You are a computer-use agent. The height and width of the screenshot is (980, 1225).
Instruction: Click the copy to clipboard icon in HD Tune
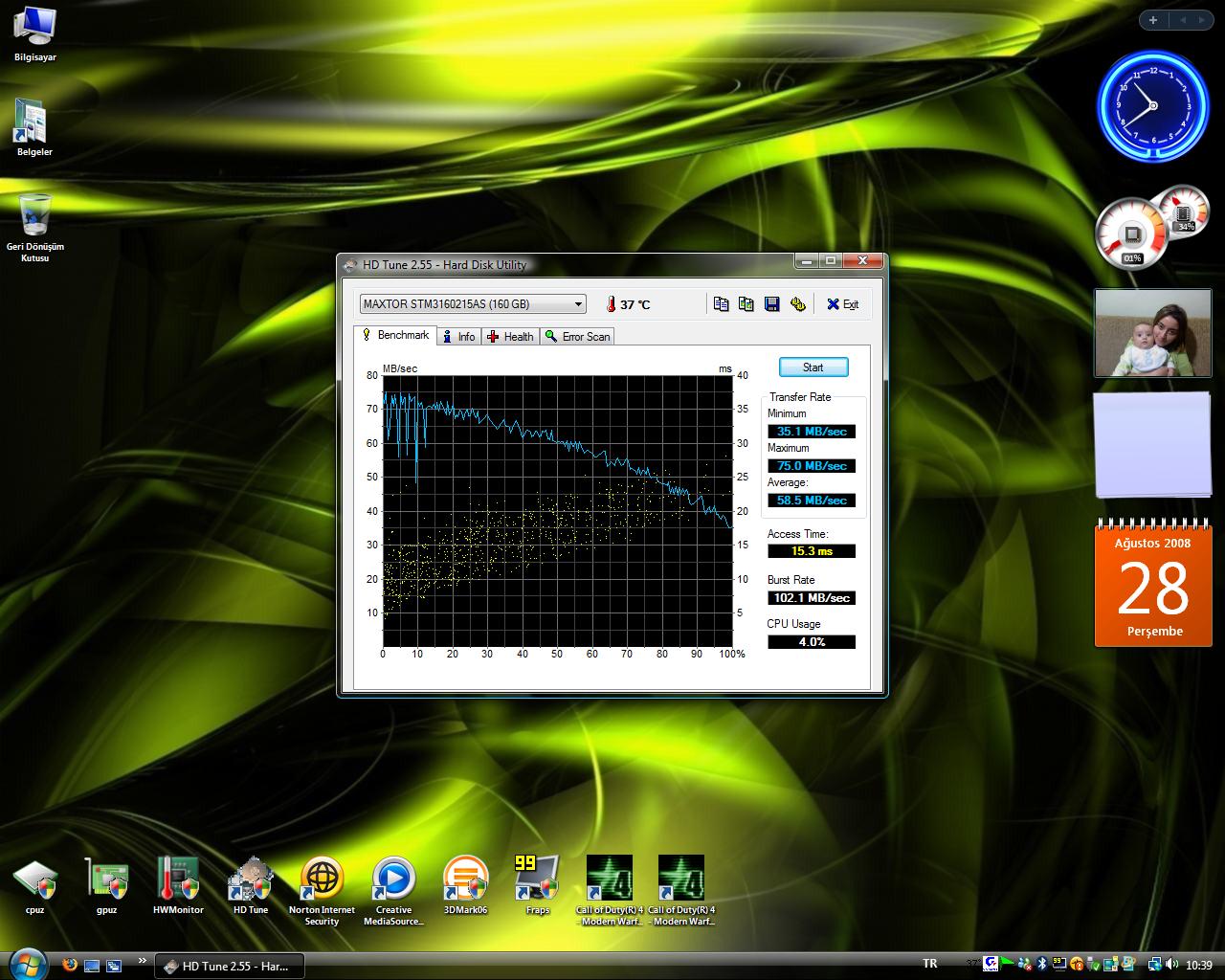721,303
